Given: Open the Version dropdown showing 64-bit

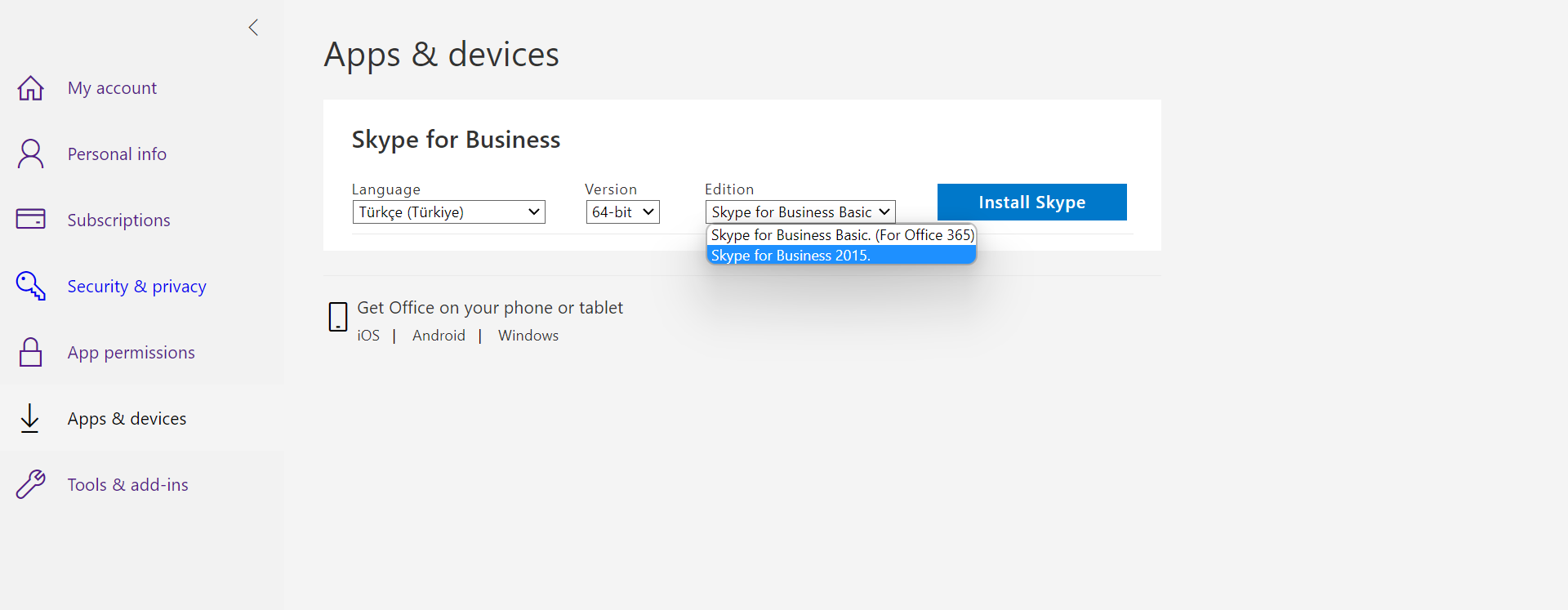Looking at the screenshot, I should click(622, 212).
